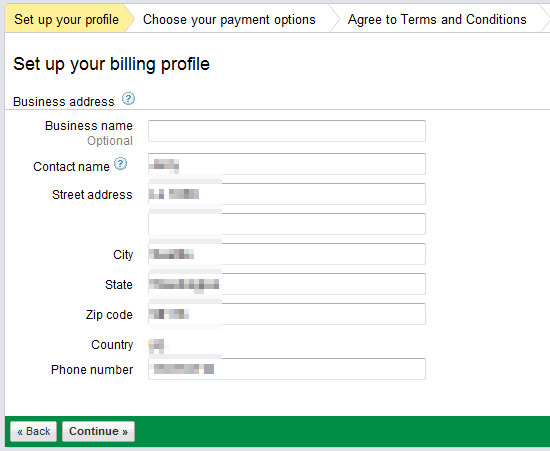Select the first Street address field
Screen dimensions: 550x451
point(287,194)
